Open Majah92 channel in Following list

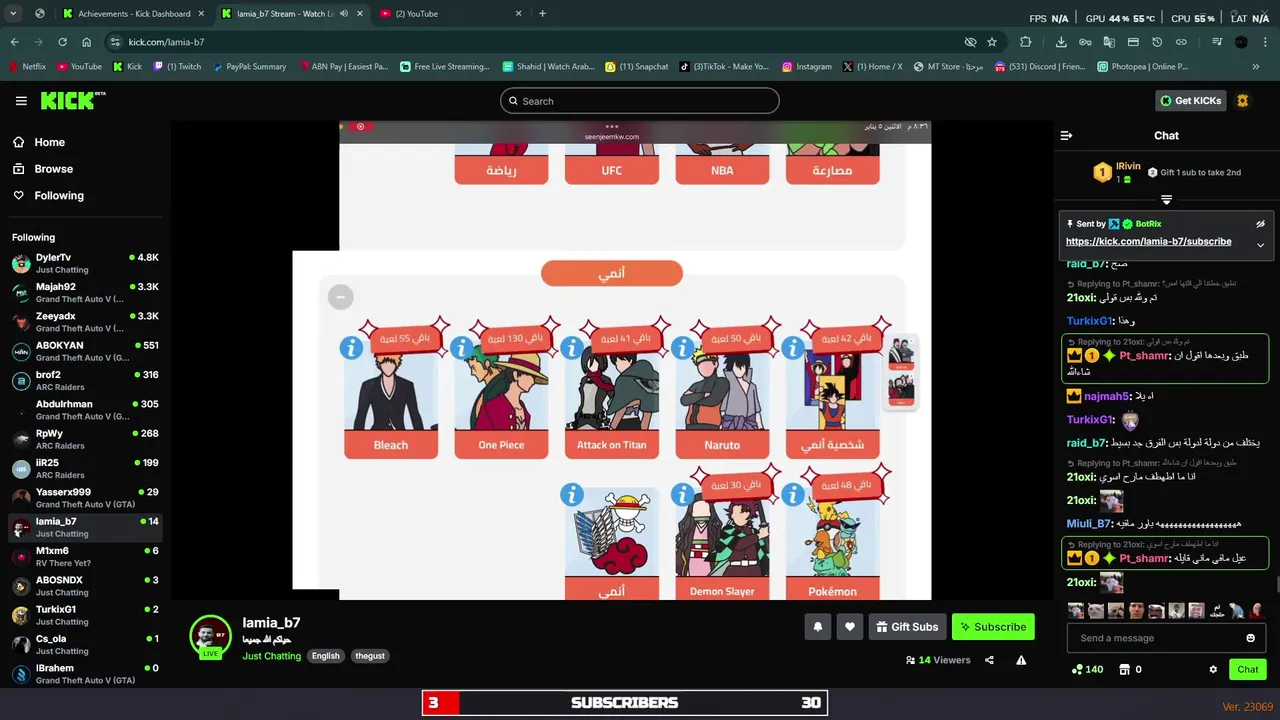(x=85, y=292)
